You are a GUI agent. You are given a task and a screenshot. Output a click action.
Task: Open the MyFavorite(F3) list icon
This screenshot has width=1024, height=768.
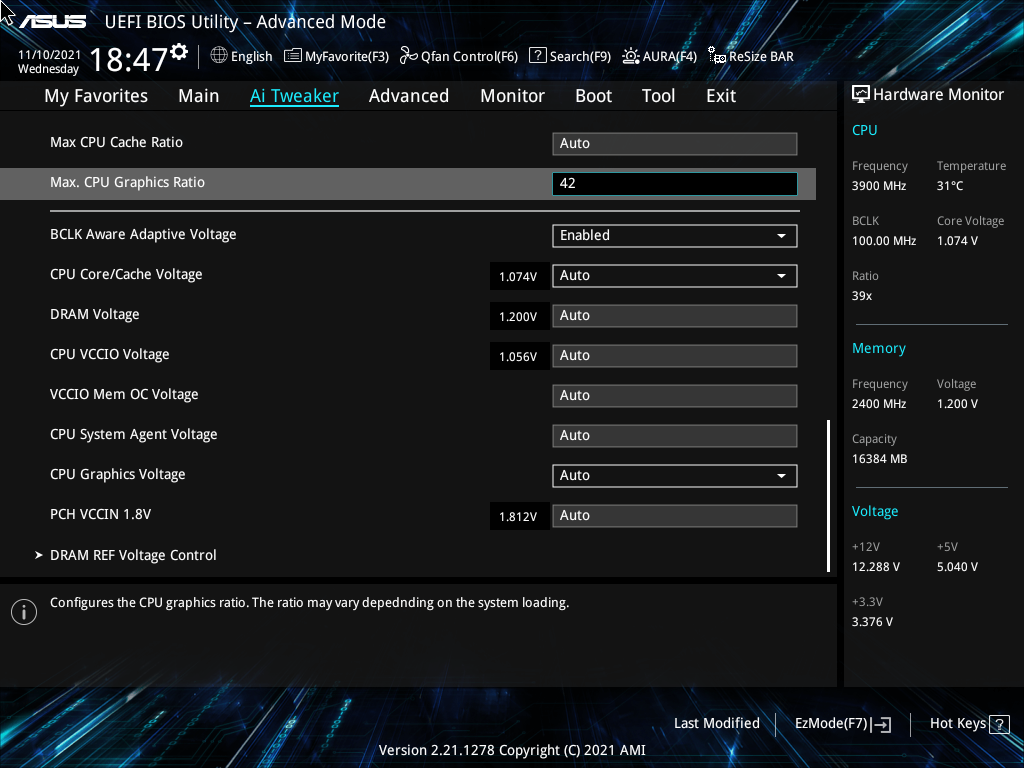(x=293, y=56)
